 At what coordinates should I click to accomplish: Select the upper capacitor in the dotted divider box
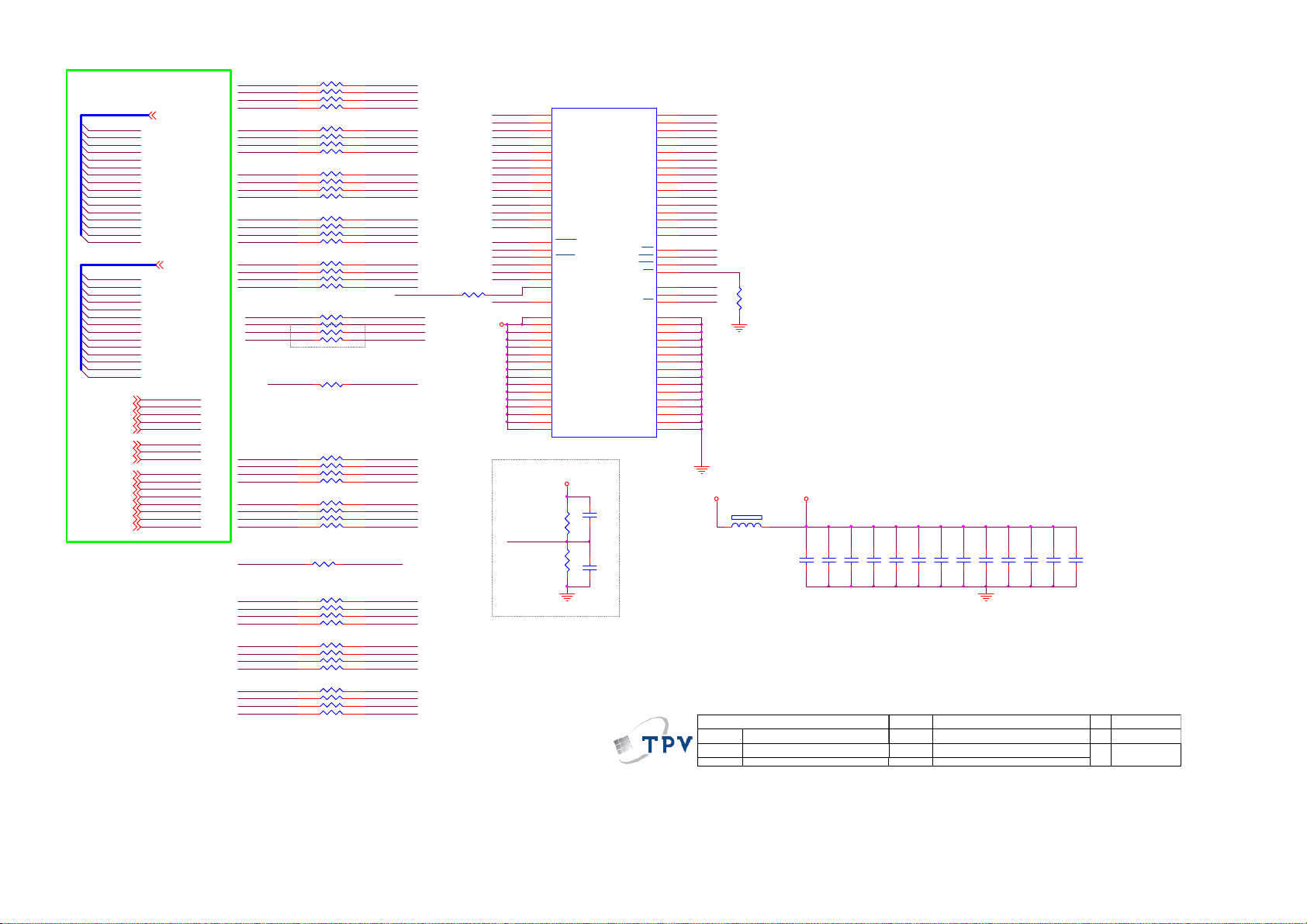click(590, 515)
